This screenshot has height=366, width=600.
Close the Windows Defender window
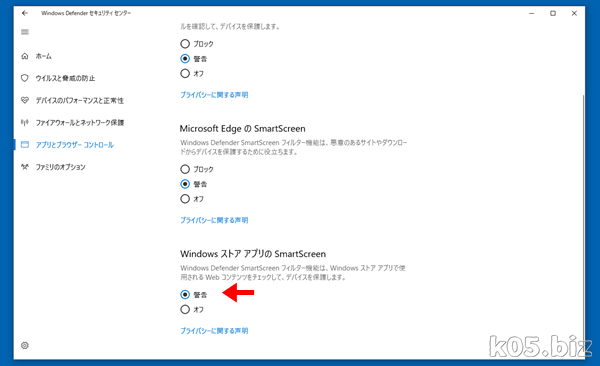pos(574,13)
